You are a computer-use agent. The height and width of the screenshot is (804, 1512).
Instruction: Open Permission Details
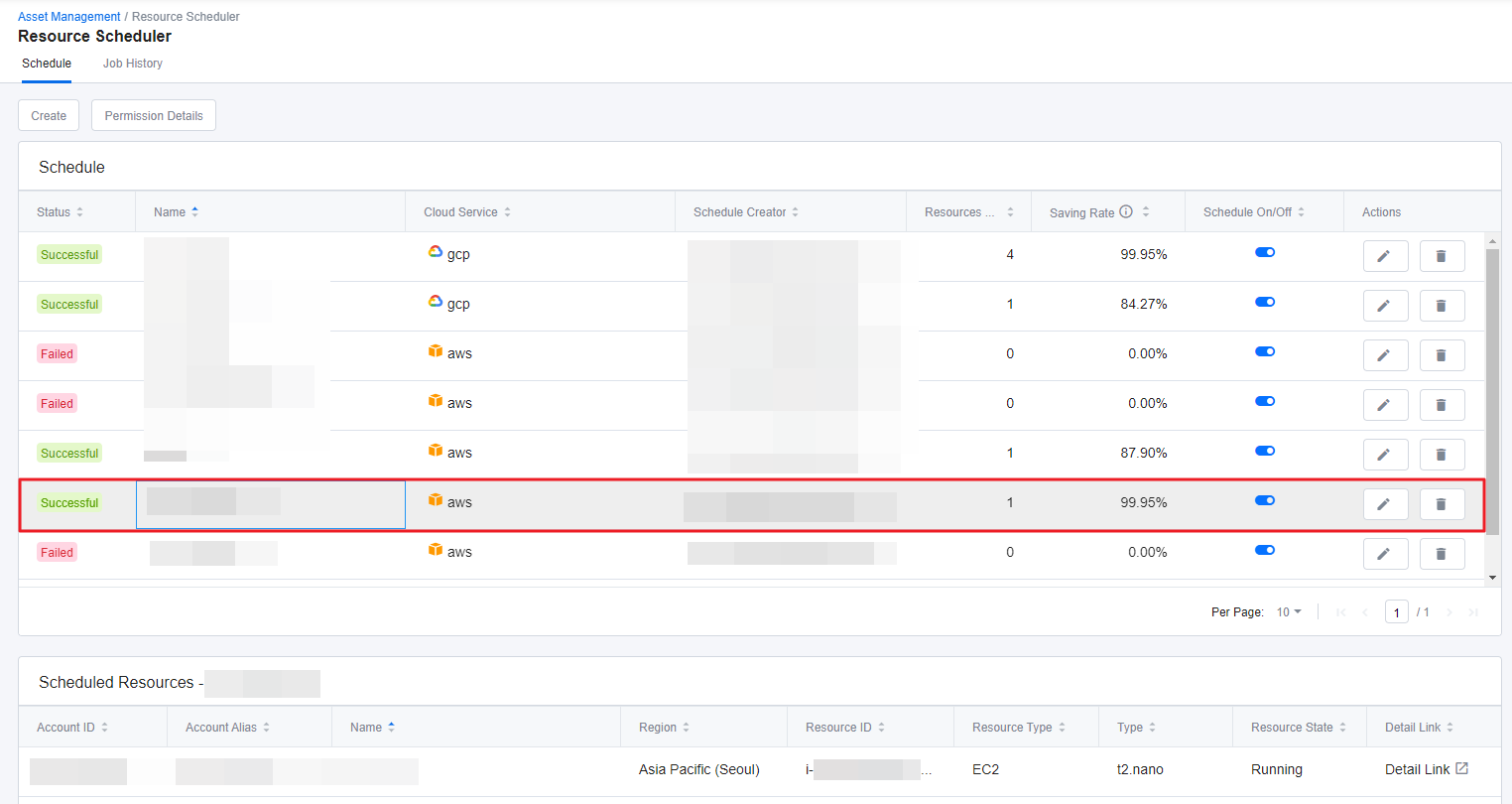tap(154, 116)
